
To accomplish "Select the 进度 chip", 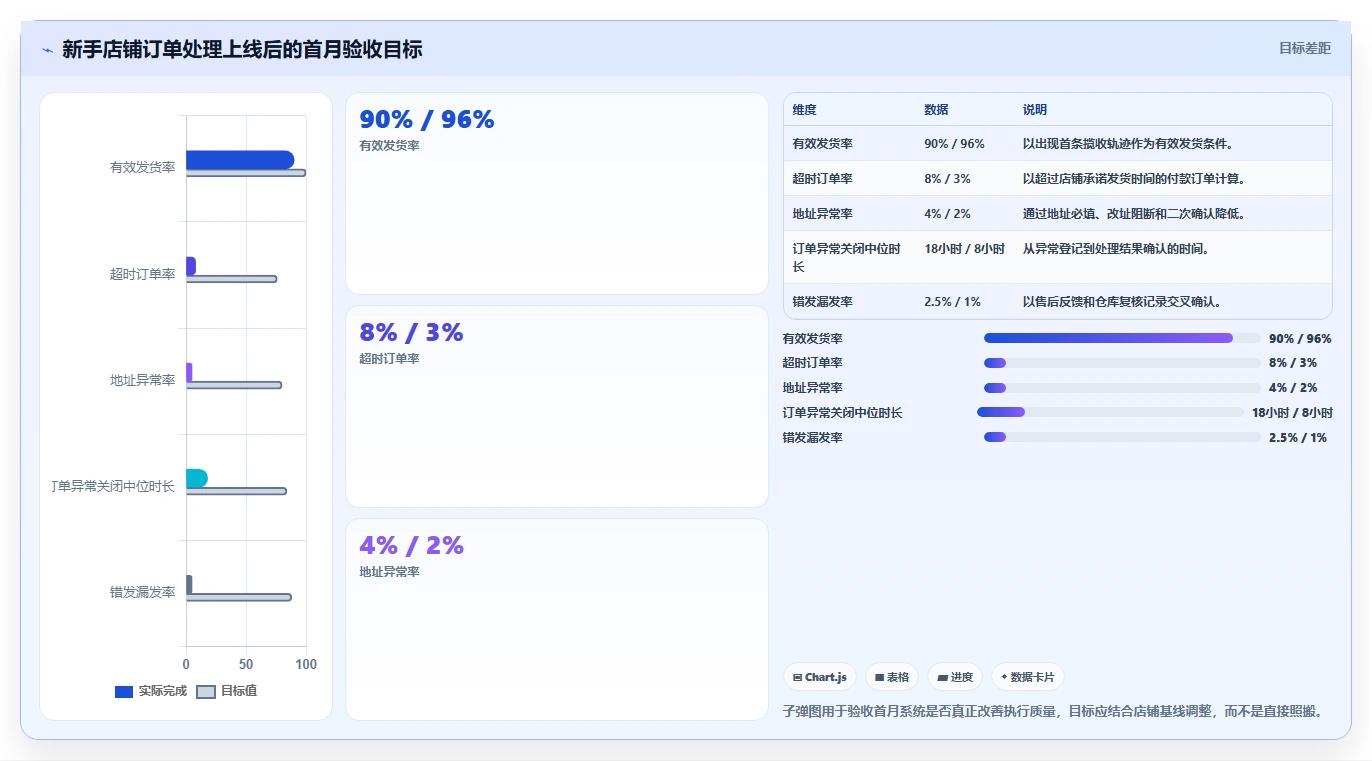I will point(955,677).
